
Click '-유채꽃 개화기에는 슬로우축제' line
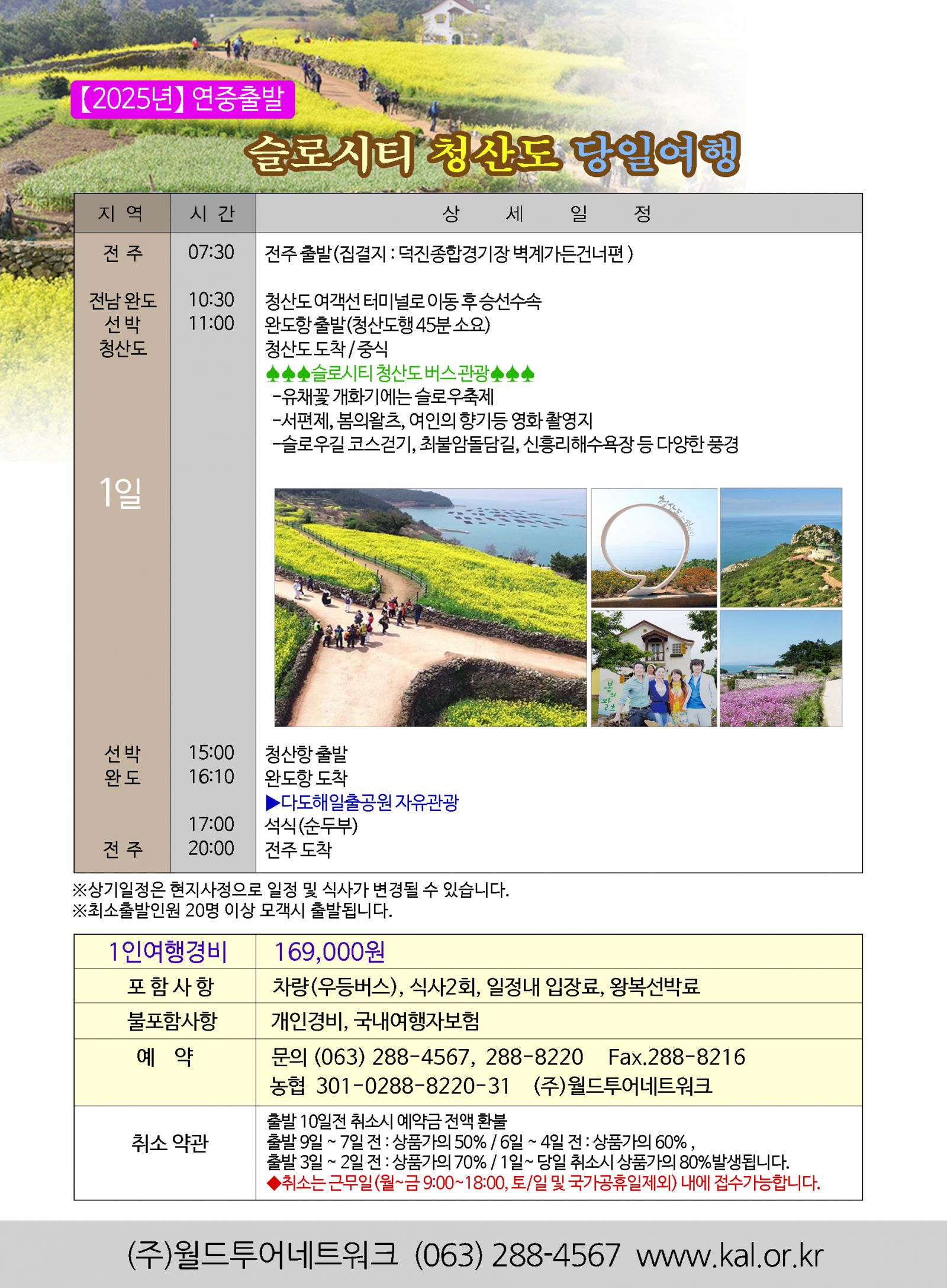[x=383, y=397]
